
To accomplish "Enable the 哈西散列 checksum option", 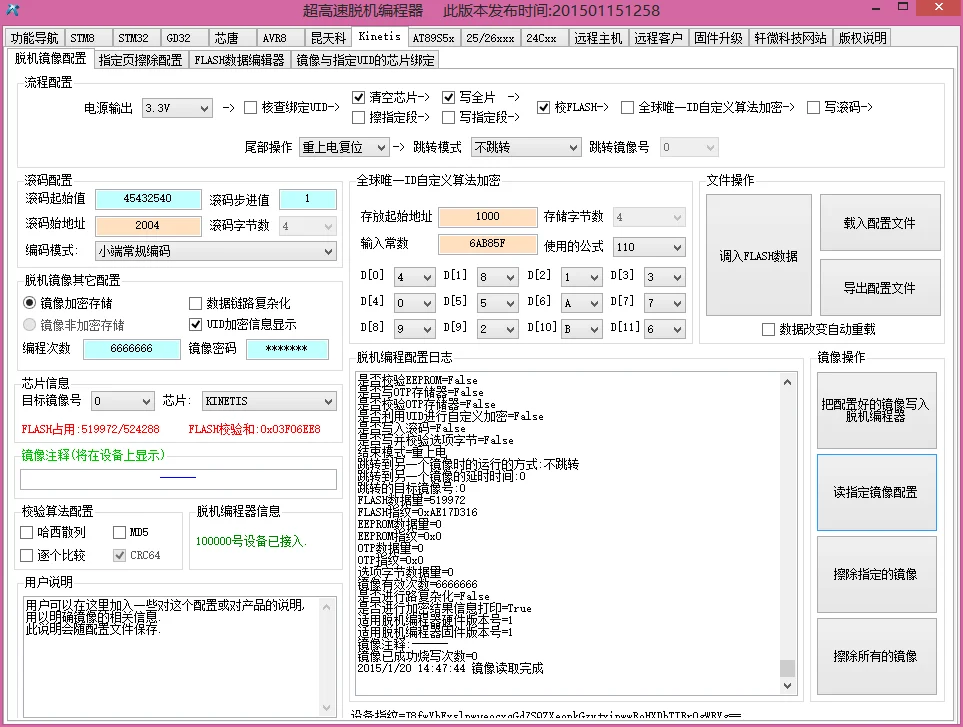I will [x=26, y=532].
